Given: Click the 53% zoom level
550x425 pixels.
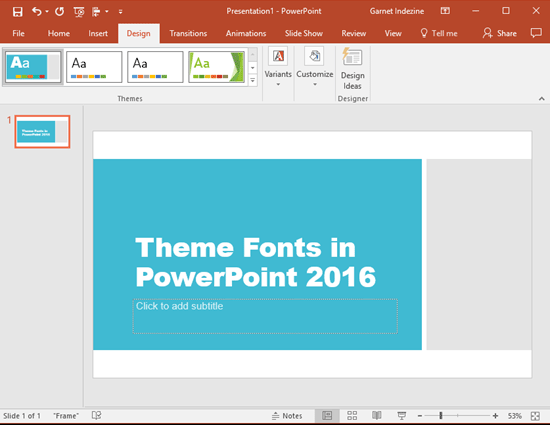Looking at the screenshot, I should coord(515,416).
